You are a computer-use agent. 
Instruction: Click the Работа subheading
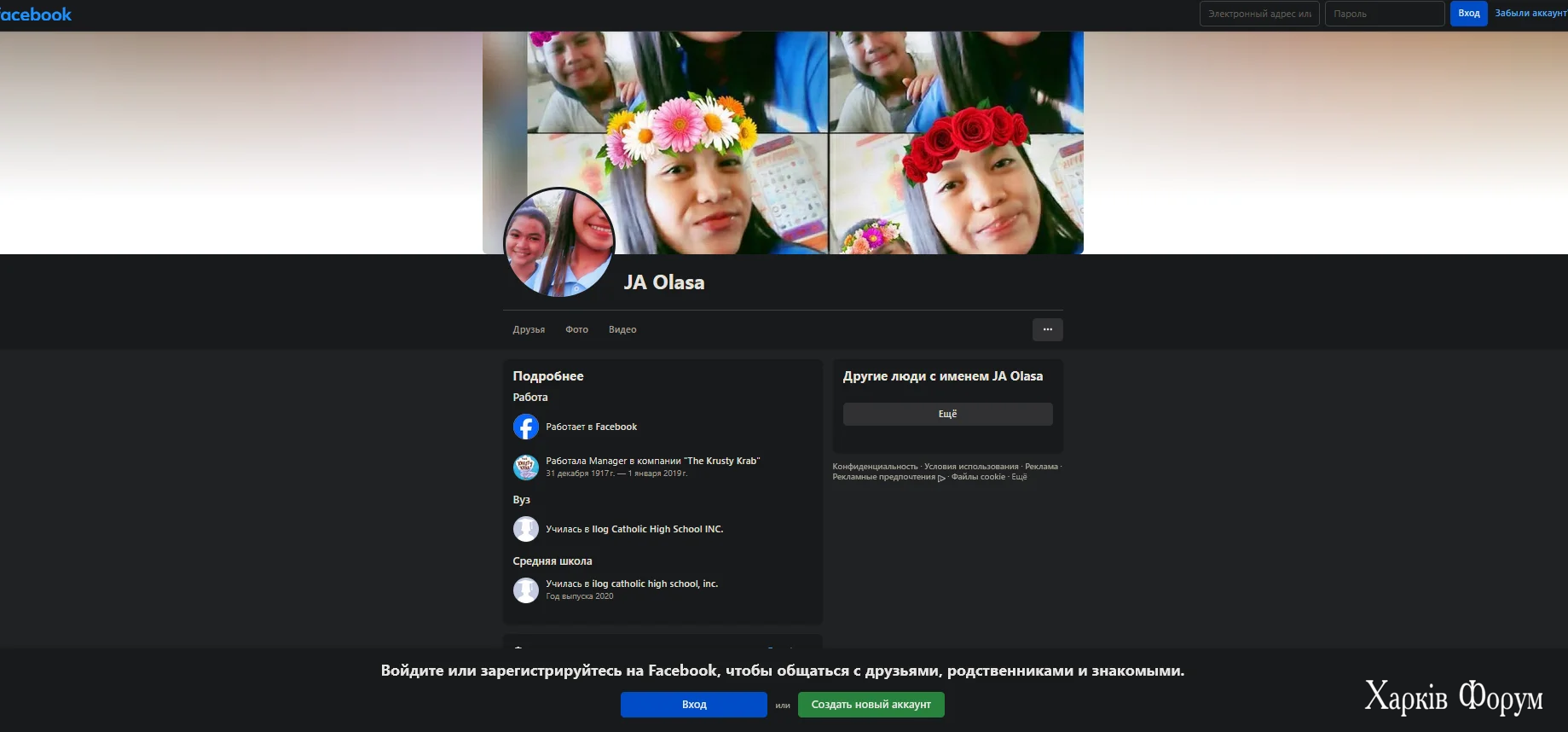530,398
